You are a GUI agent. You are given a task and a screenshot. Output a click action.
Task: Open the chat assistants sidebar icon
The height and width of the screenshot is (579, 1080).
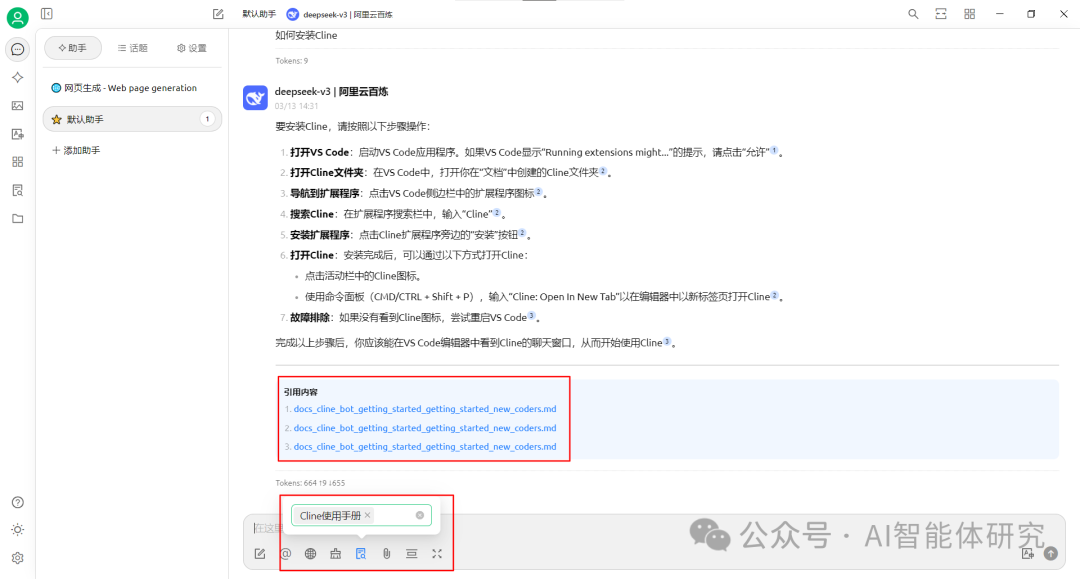click(18, 49)
